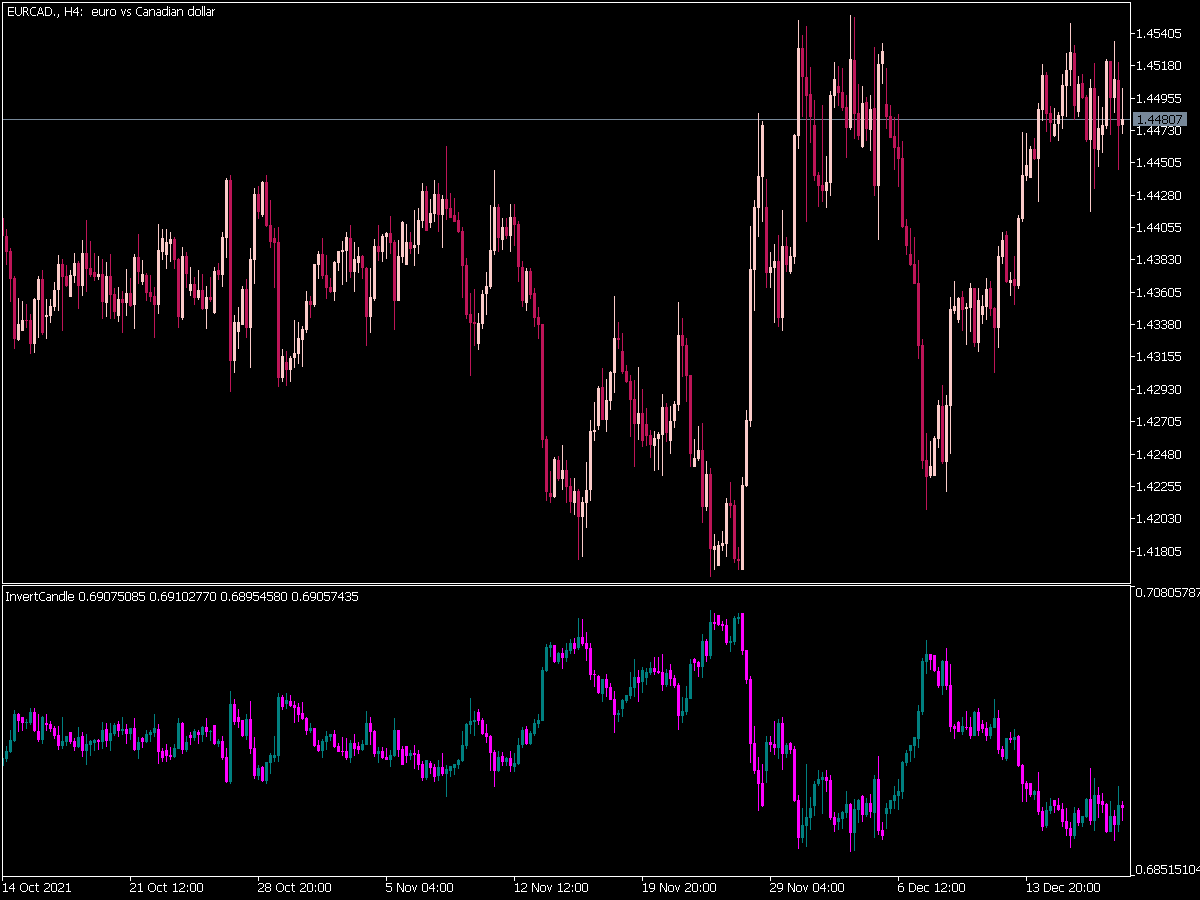
Task: Click the 29 Nov 04:00 time label
Action: coord(806,887)
